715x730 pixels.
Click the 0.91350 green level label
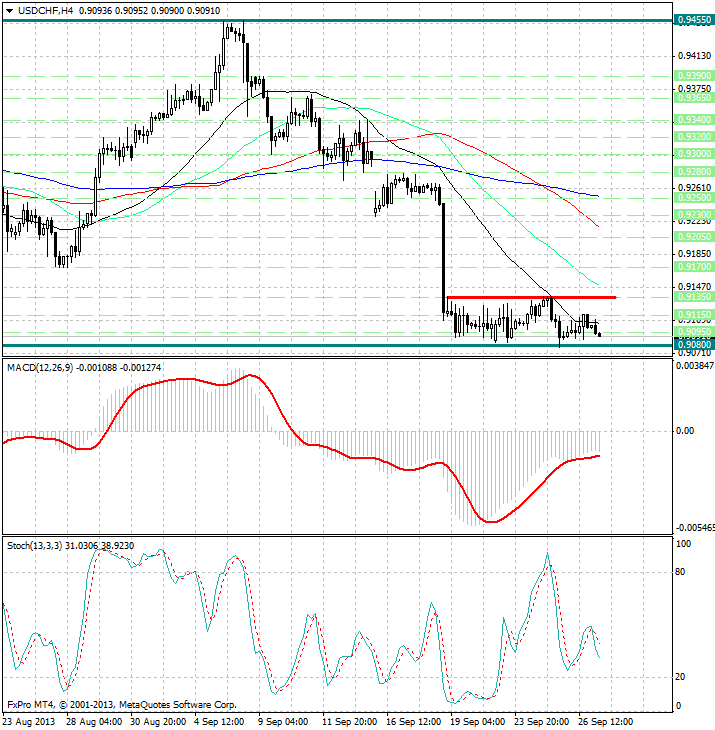click(694, 297)
